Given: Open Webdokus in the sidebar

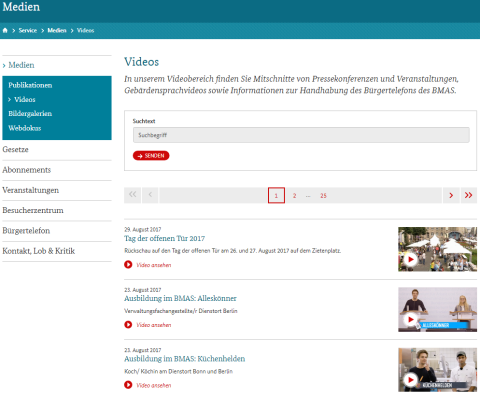Looking at the screenshot, I should [25, 128].
